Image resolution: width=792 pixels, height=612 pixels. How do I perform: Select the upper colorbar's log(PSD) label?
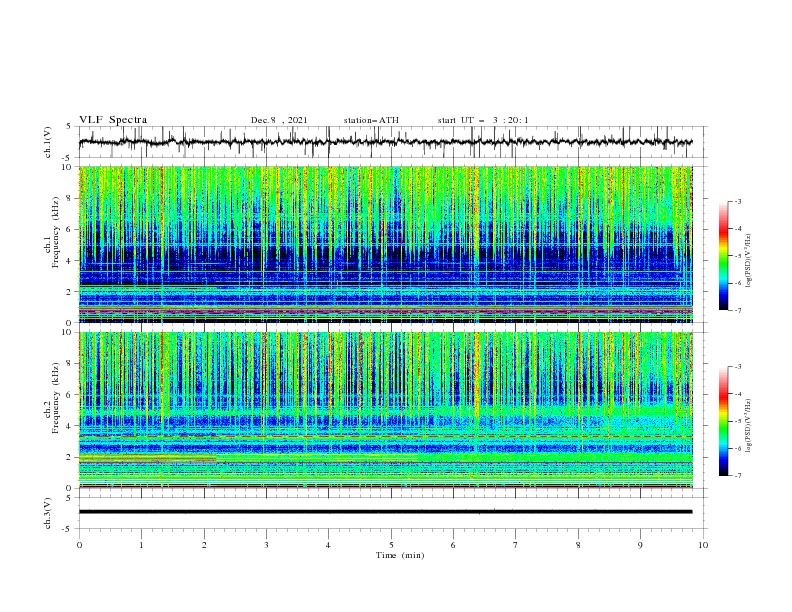(748, 261)
